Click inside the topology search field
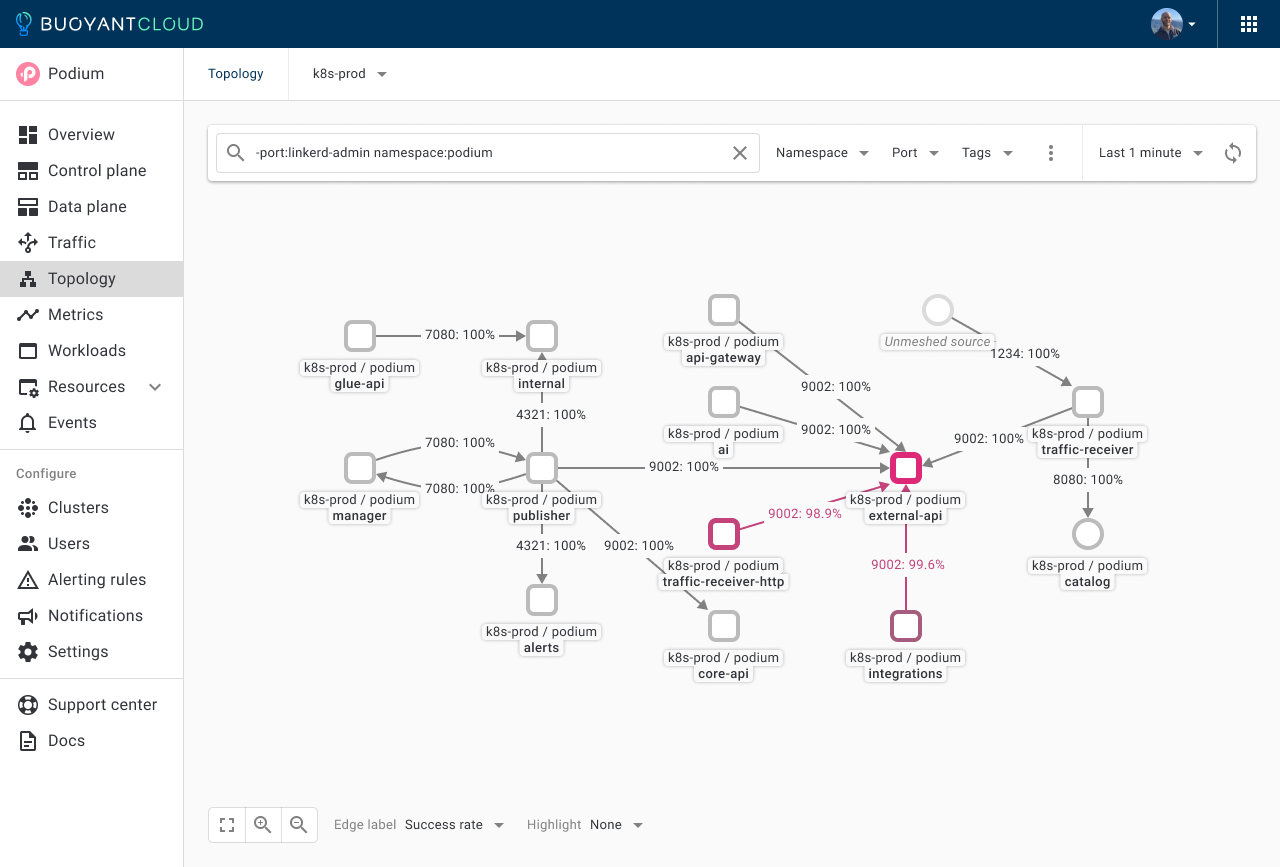Viewport: 1280px width, 867px height. (x=480, y=153)
